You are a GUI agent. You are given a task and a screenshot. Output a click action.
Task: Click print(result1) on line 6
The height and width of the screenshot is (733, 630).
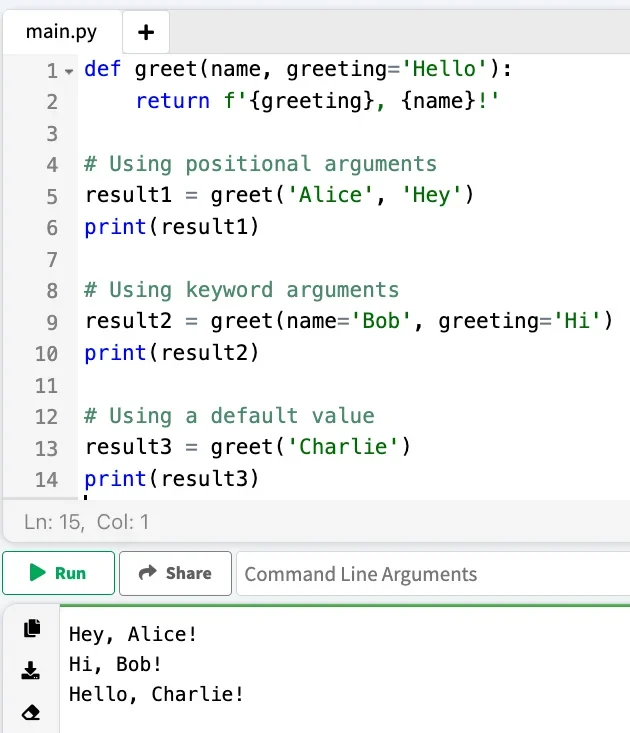pos(172,227)
